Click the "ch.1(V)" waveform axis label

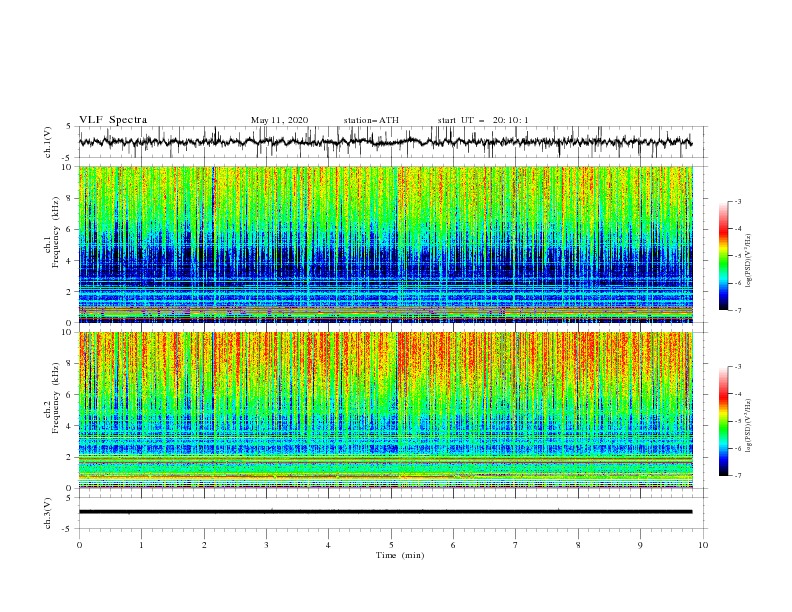click(48, 142)
